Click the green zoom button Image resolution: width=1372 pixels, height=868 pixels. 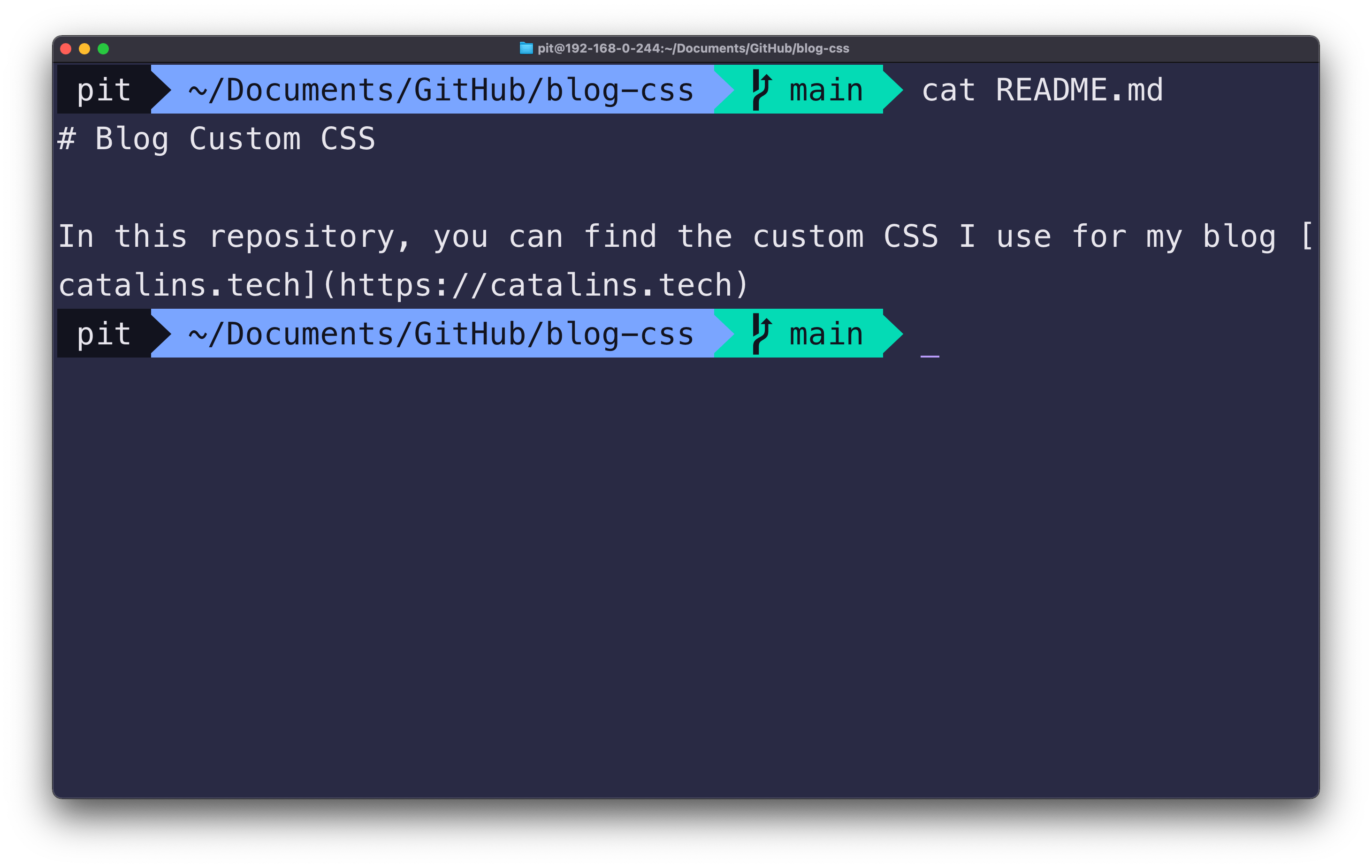coord(104,49)
